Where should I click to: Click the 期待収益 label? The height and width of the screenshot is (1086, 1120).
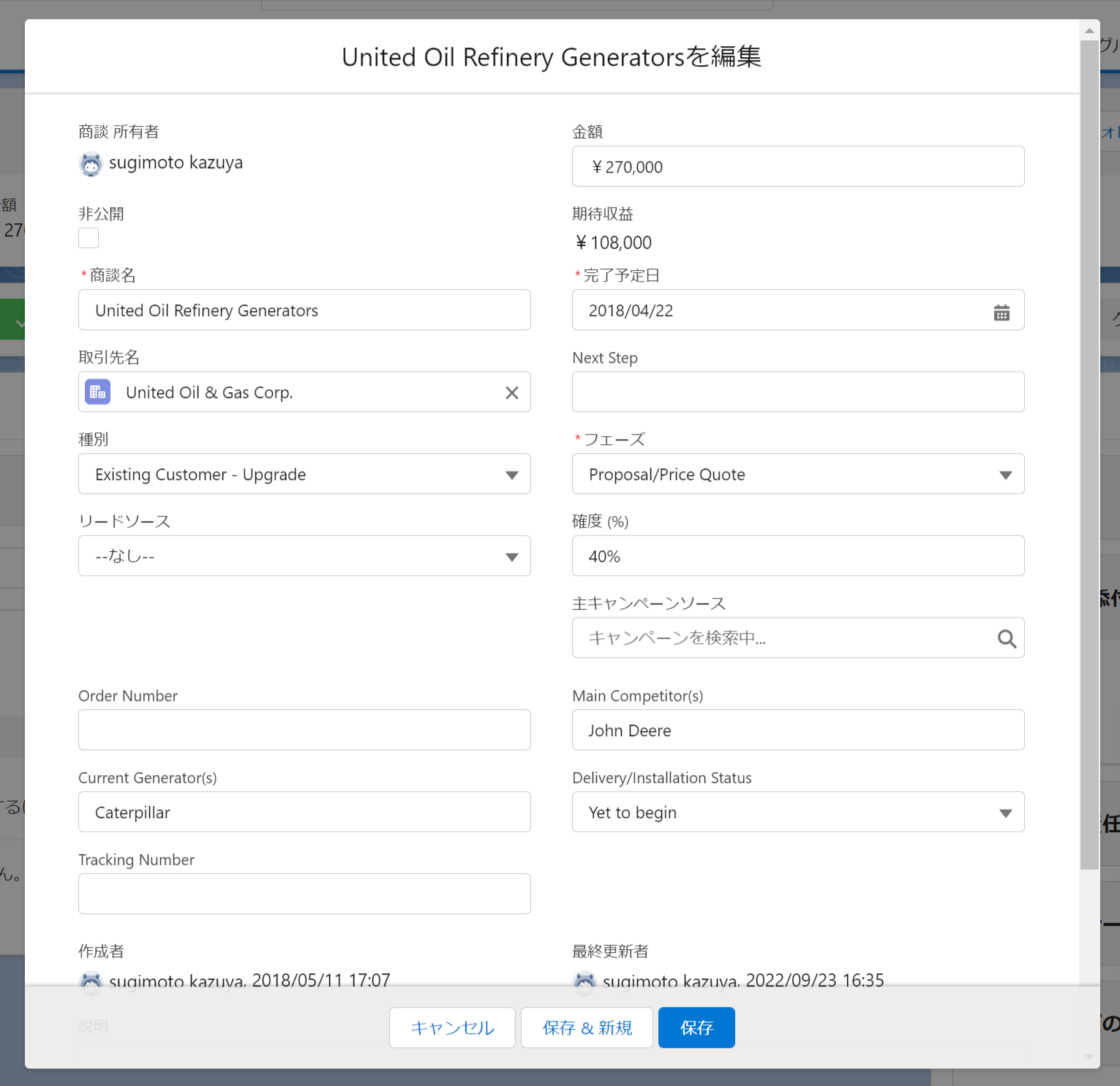point(603,214)
